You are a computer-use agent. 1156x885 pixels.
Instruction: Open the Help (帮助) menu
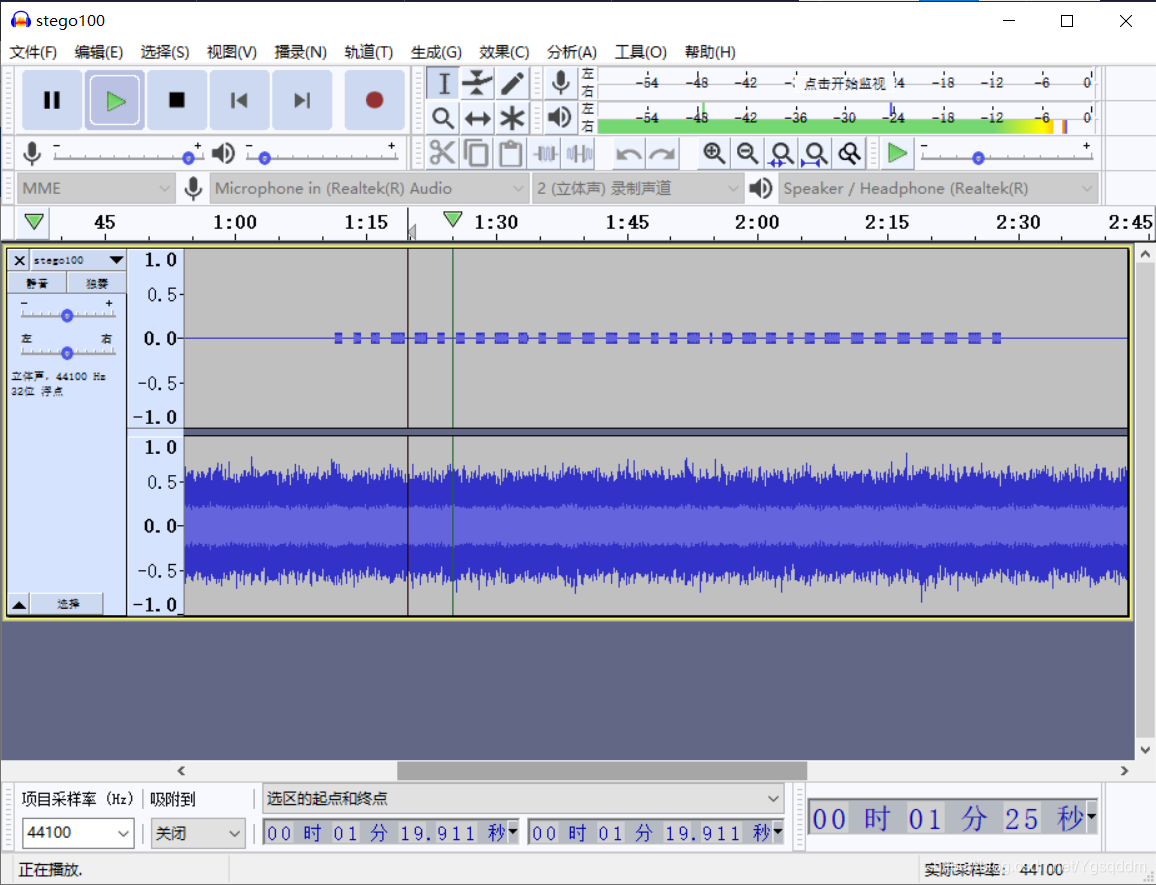point(710,52)
